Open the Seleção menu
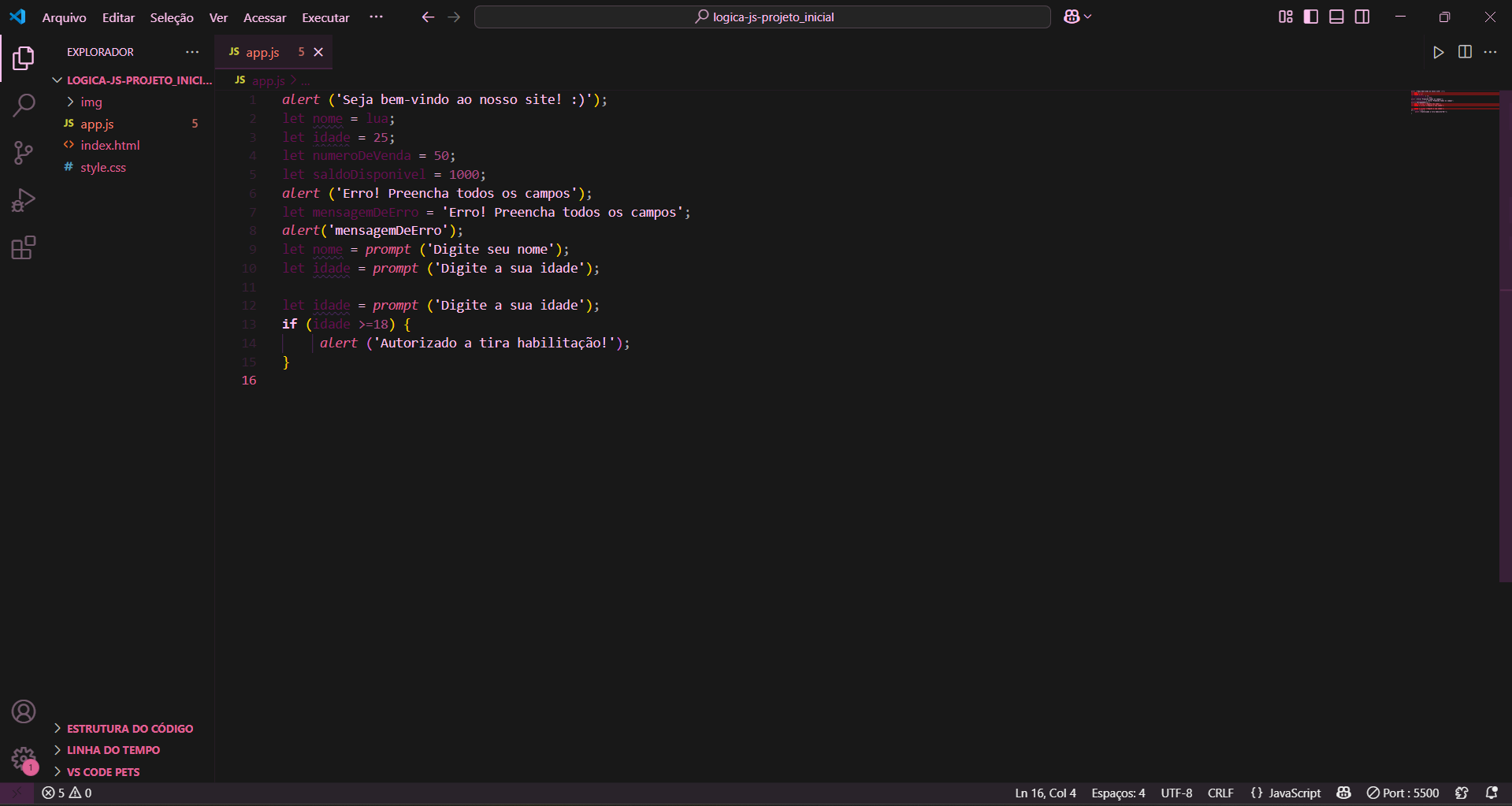The height and width of the screenshot is (806, 1512). [172, 17]
